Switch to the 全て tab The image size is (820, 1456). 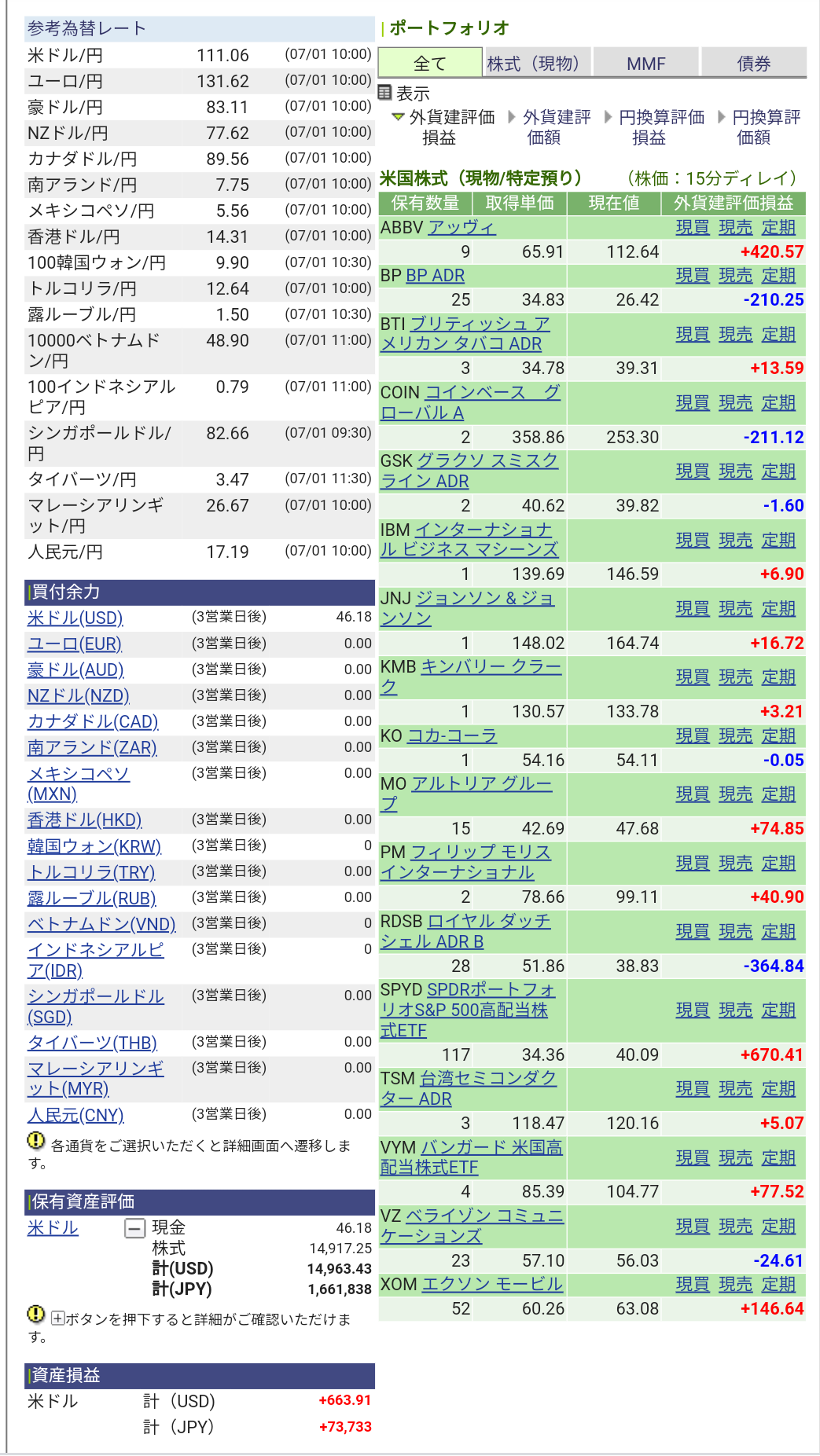coord(430,64)
